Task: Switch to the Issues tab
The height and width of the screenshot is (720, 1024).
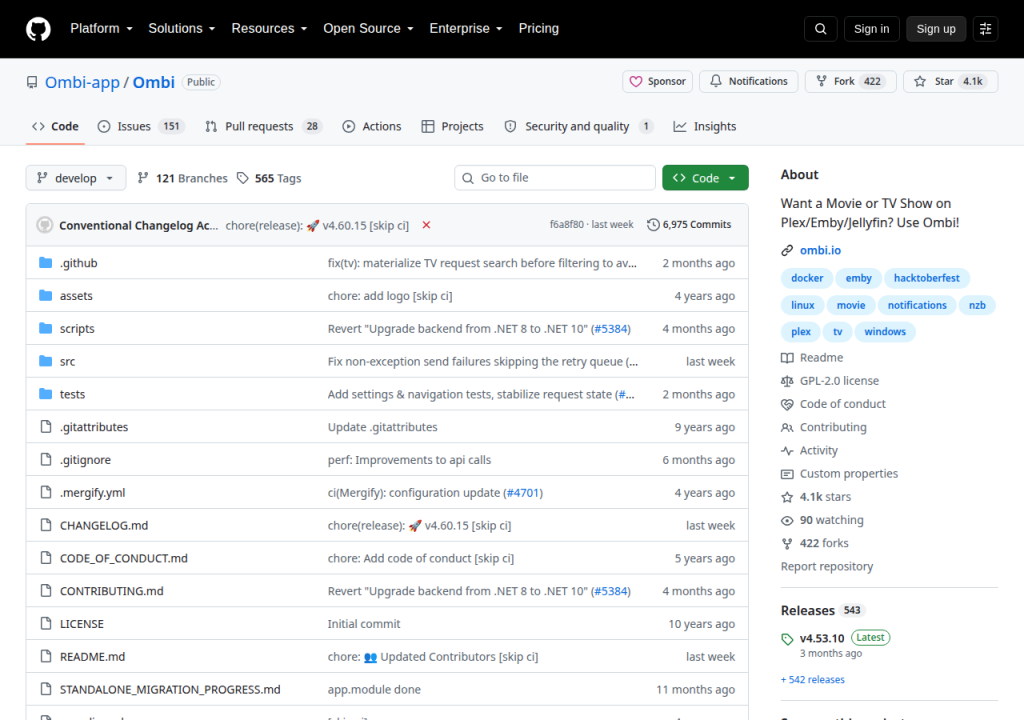Action: coord(141,126)
